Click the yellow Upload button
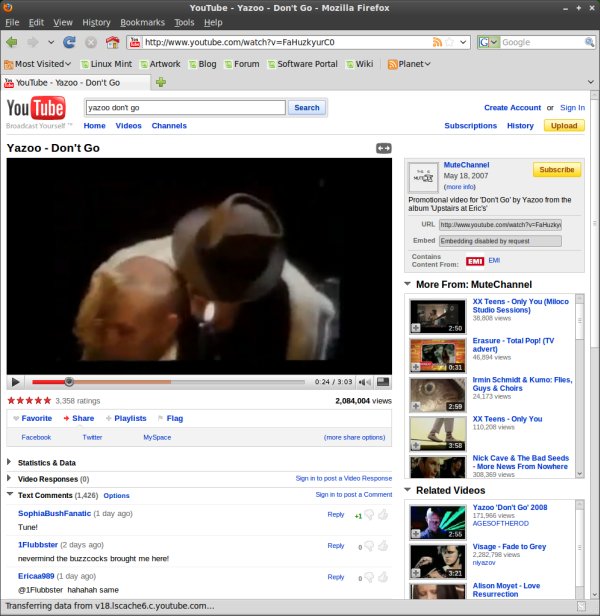The width and height of the screenshot is (600, 616). 564,126
